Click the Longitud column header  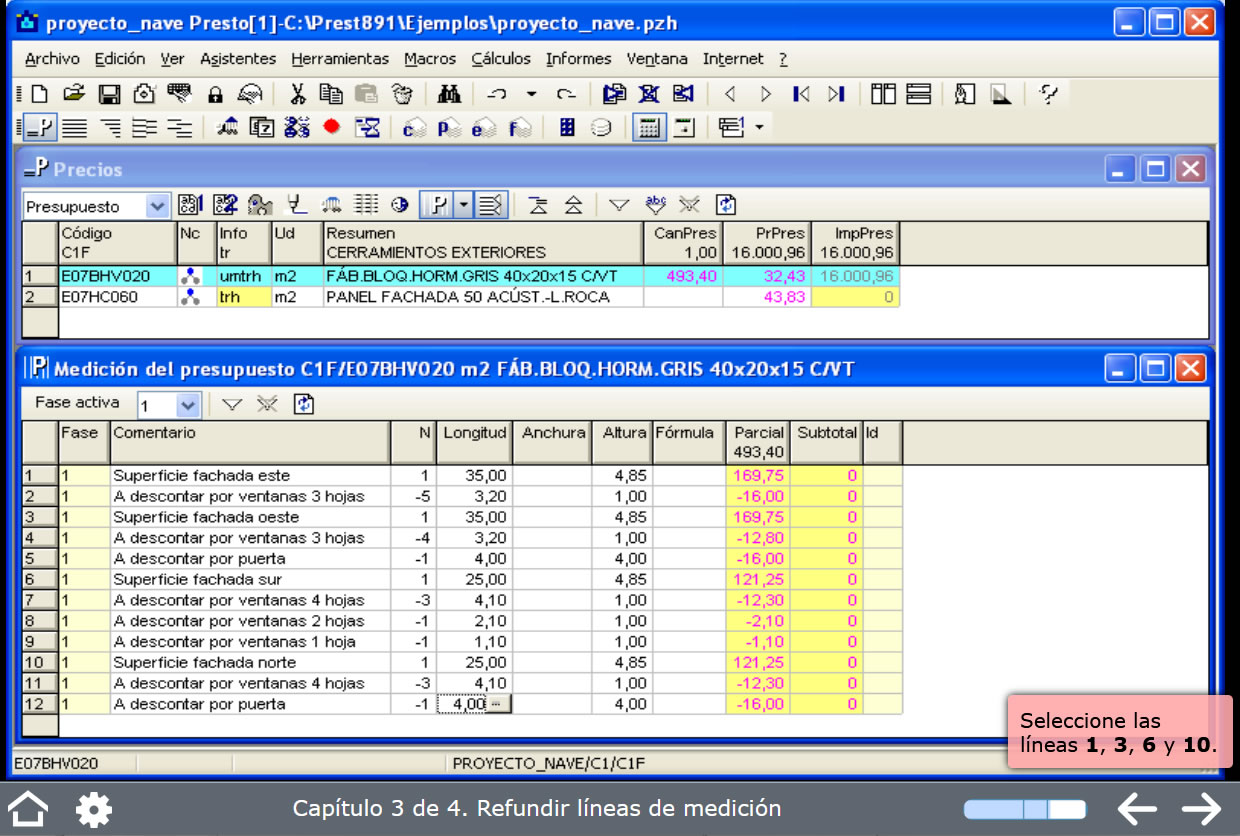[475, 443]
